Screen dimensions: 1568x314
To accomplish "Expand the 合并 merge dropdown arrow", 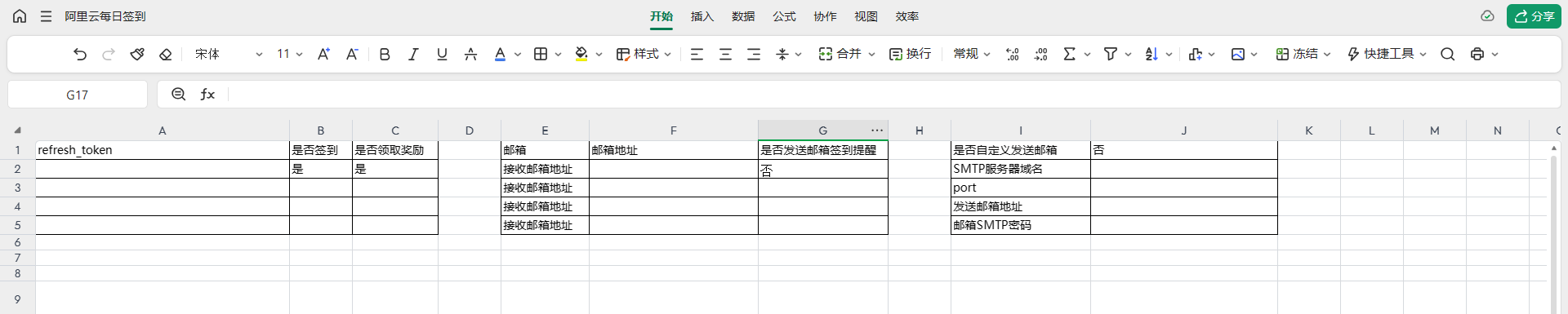I will (872, 55).
